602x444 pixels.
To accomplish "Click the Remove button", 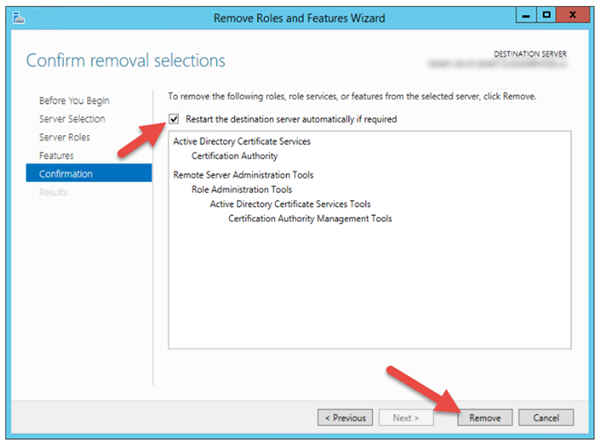I will pyautogui.click(x=485, y=417).
